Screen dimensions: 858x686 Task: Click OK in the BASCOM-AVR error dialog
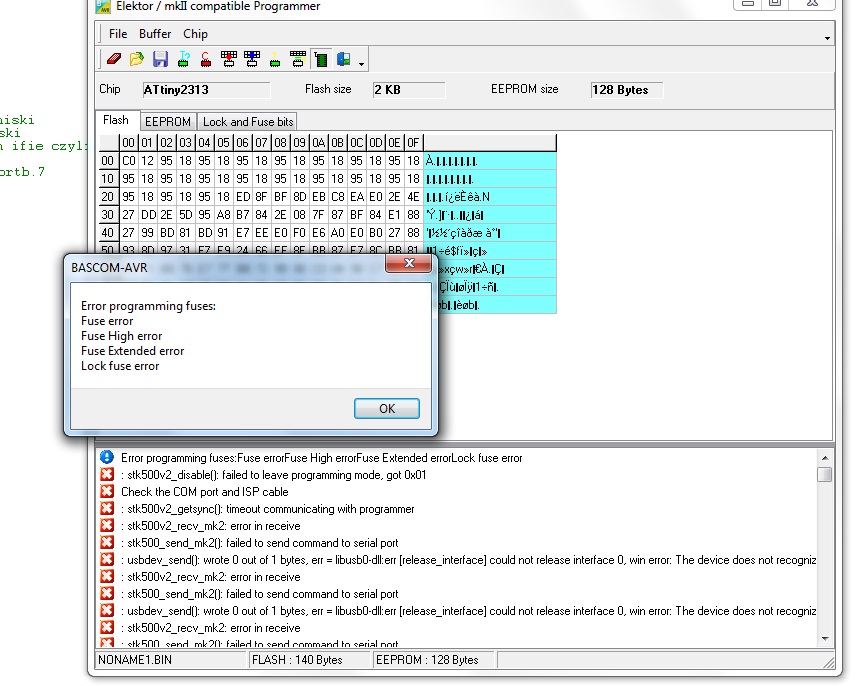click(x=387, y=409)
